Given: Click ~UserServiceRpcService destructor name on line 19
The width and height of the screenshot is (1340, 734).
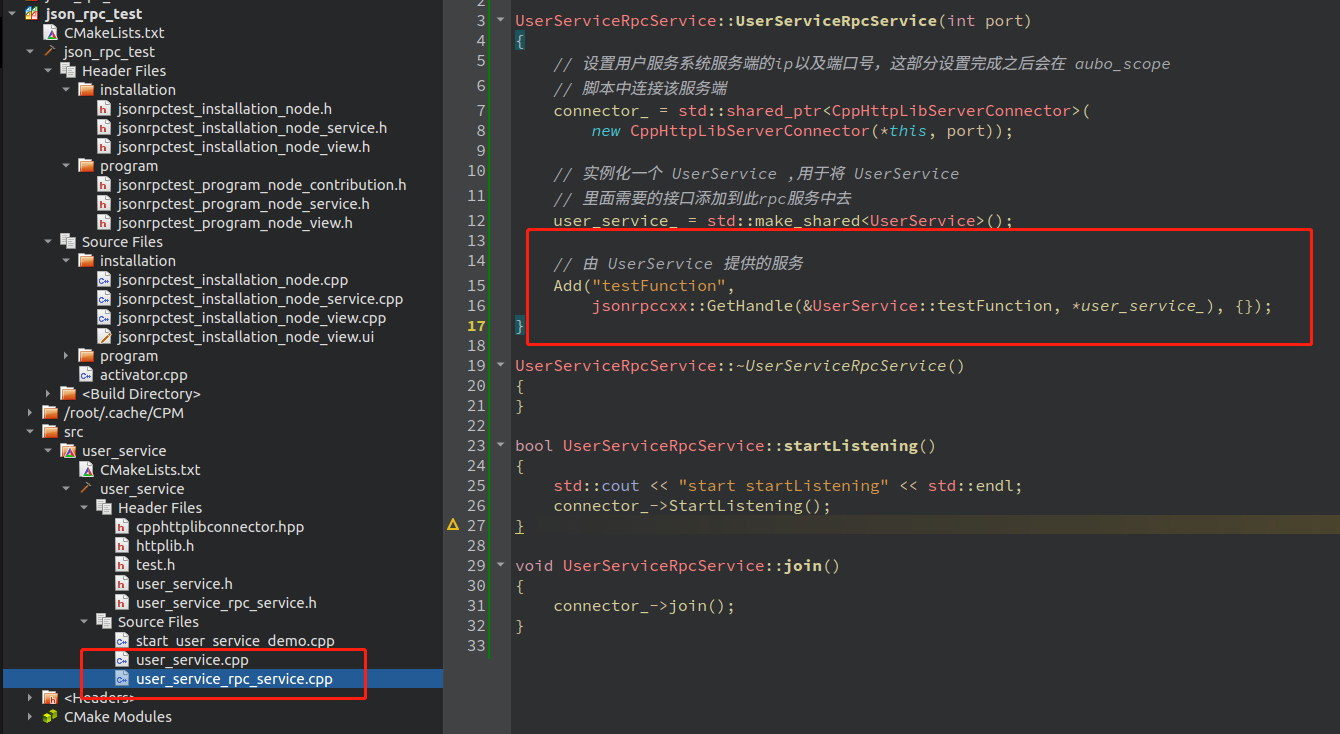Looking at the screenshot, I should [841, 366].
